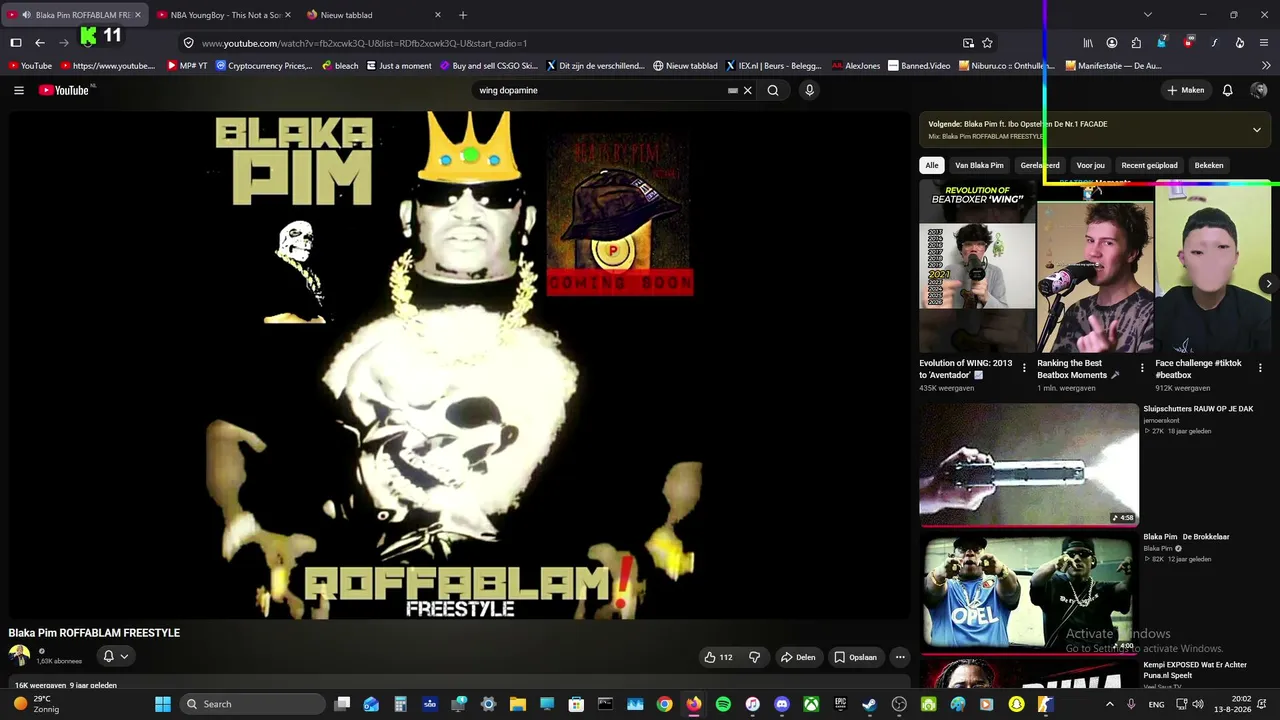Click the 'Maken' create button
The height and width of the screenshot is (720, 1280).
(x=1186, y=90)
